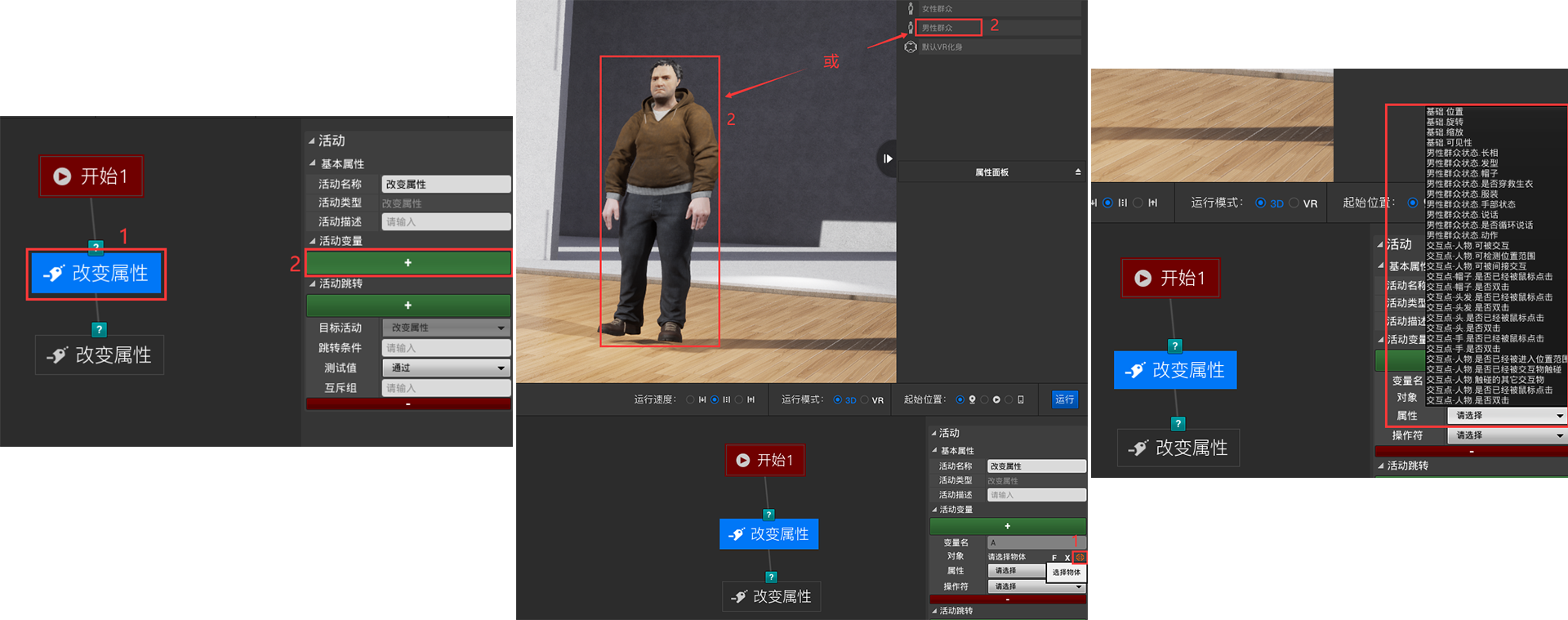Select 基础.旋转 in the property dropdown list
The width and height of the screenshot is (1568, 620).
[1445, 122]
